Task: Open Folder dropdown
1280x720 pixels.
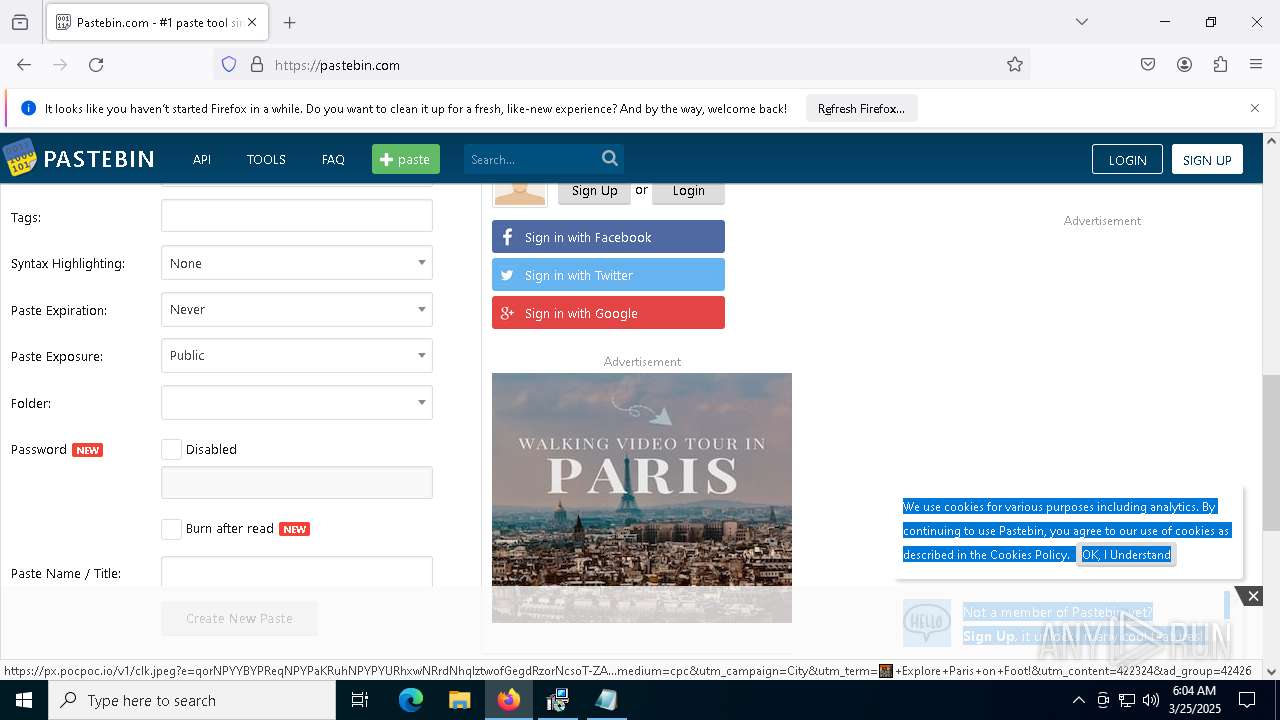Action: point(297,402)
